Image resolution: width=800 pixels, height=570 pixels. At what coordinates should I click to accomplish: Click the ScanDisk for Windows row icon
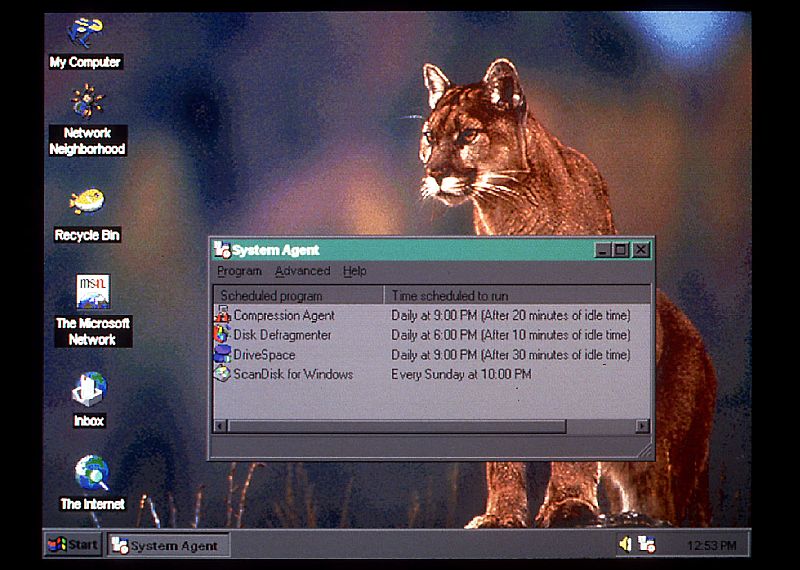[x=222, y=374]
